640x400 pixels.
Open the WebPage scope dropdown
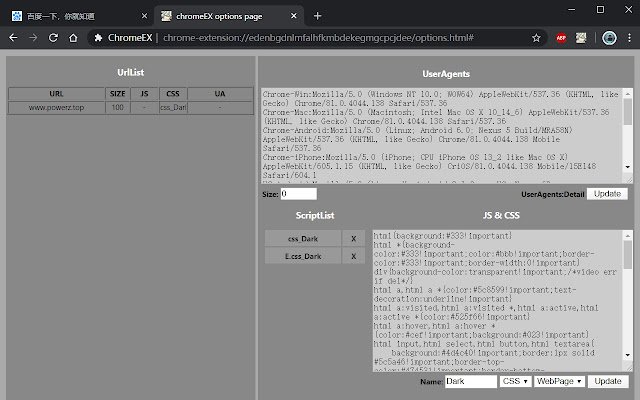(x=559, y=381)
